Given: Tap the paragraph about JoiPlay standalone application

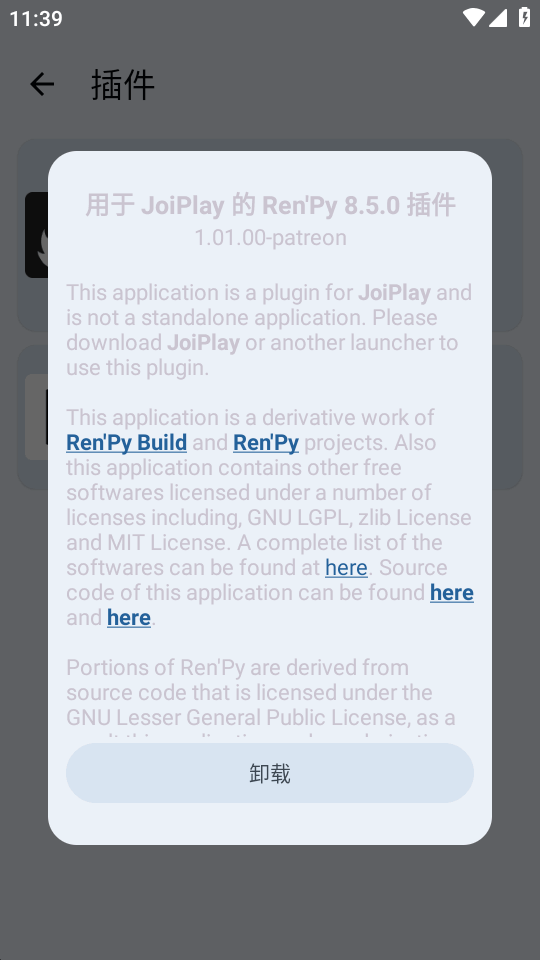Looking at the screenshot, I should [270, 330].
